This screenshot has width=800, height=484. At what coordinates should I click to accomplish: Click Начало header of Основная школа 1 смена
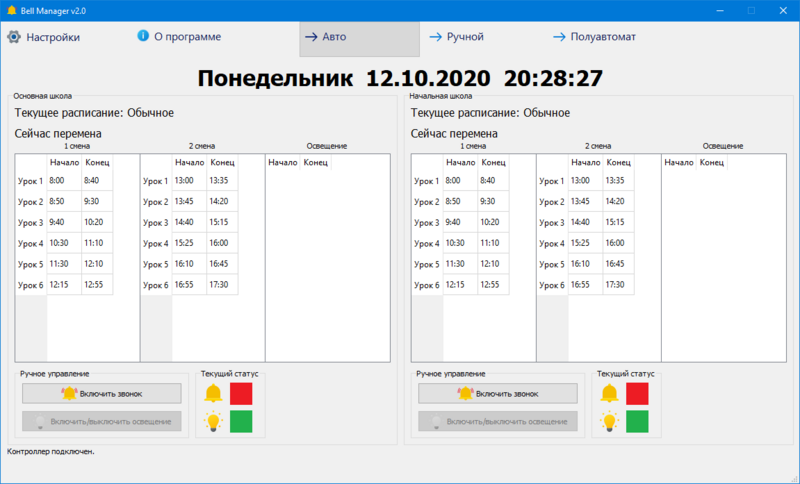64,162
